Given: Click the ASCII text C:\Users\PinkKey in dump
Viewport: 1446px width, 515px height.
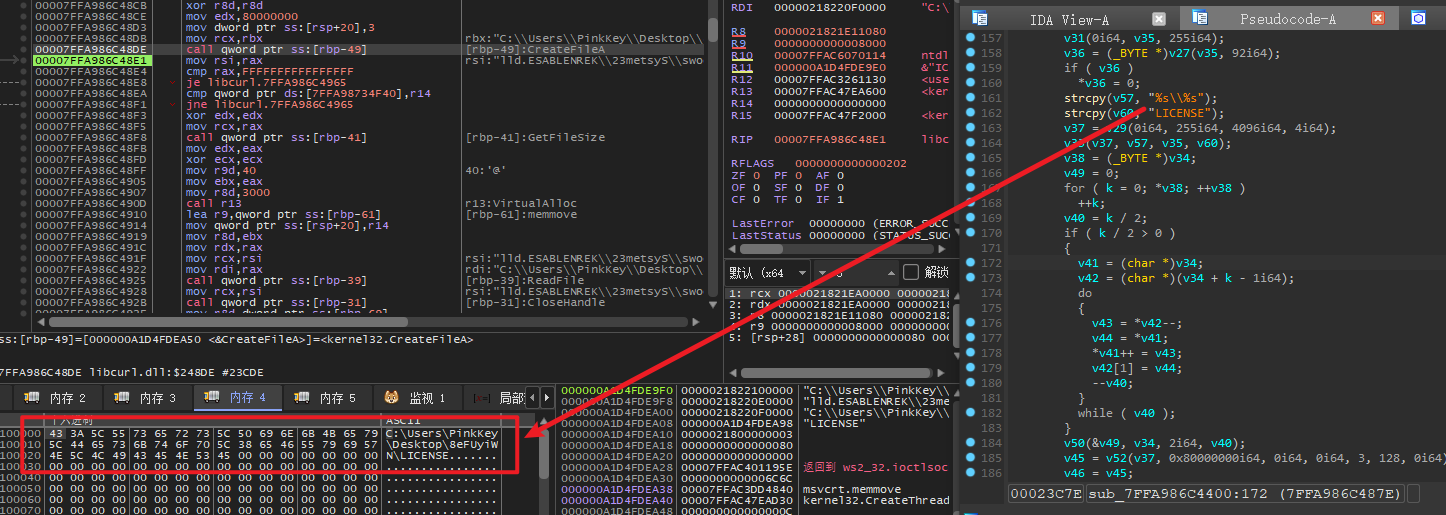Looking at the screenshot, I should pyautogui.click(x=441, y=432).
